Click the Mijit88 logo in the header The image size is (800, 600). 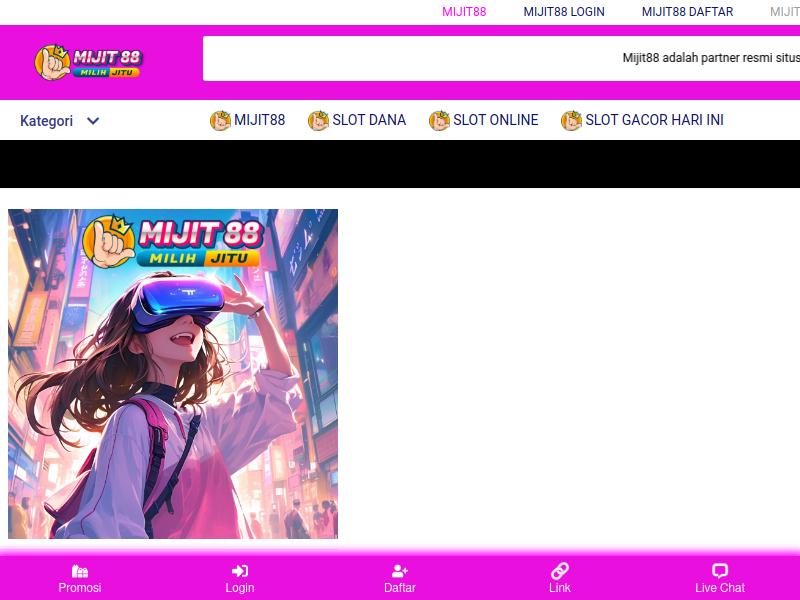click(89, 62)
